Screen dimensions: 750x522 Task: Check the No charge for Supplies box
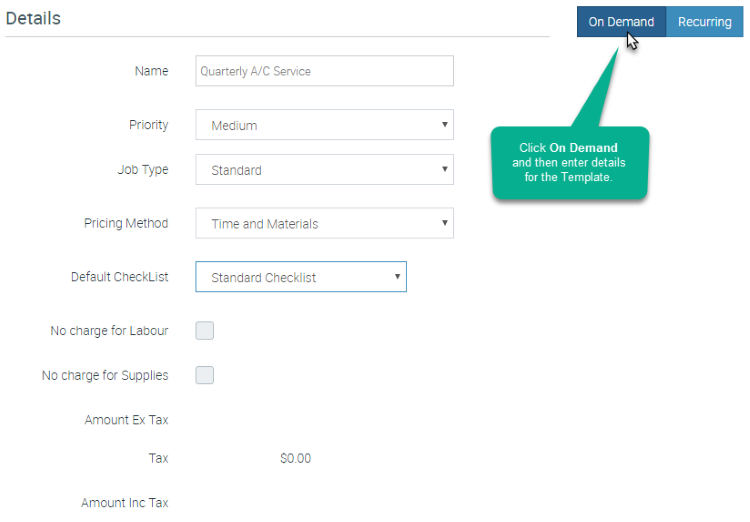(x=205, y=375)
